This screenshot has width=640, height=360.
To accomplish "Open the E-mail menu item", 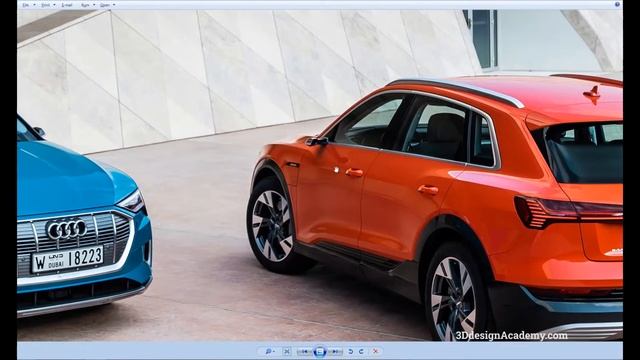I will pos(67,5).
